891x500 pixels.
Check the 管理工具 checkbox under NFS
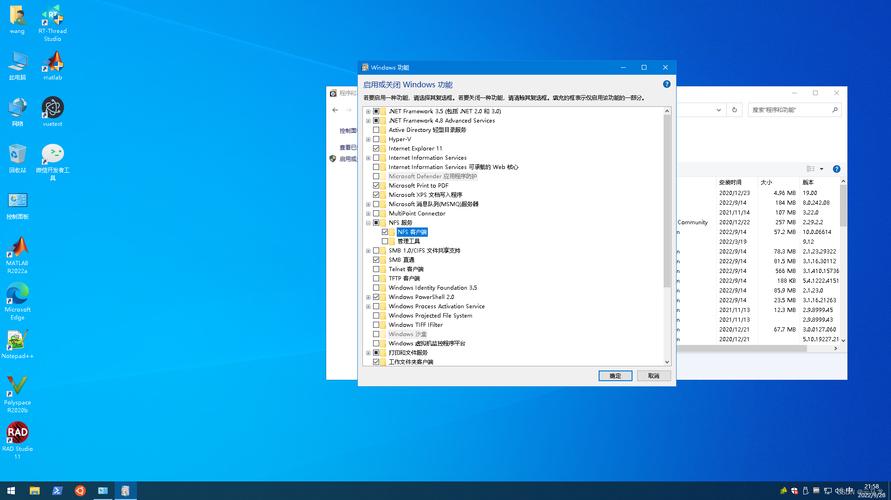click(385, 241)
